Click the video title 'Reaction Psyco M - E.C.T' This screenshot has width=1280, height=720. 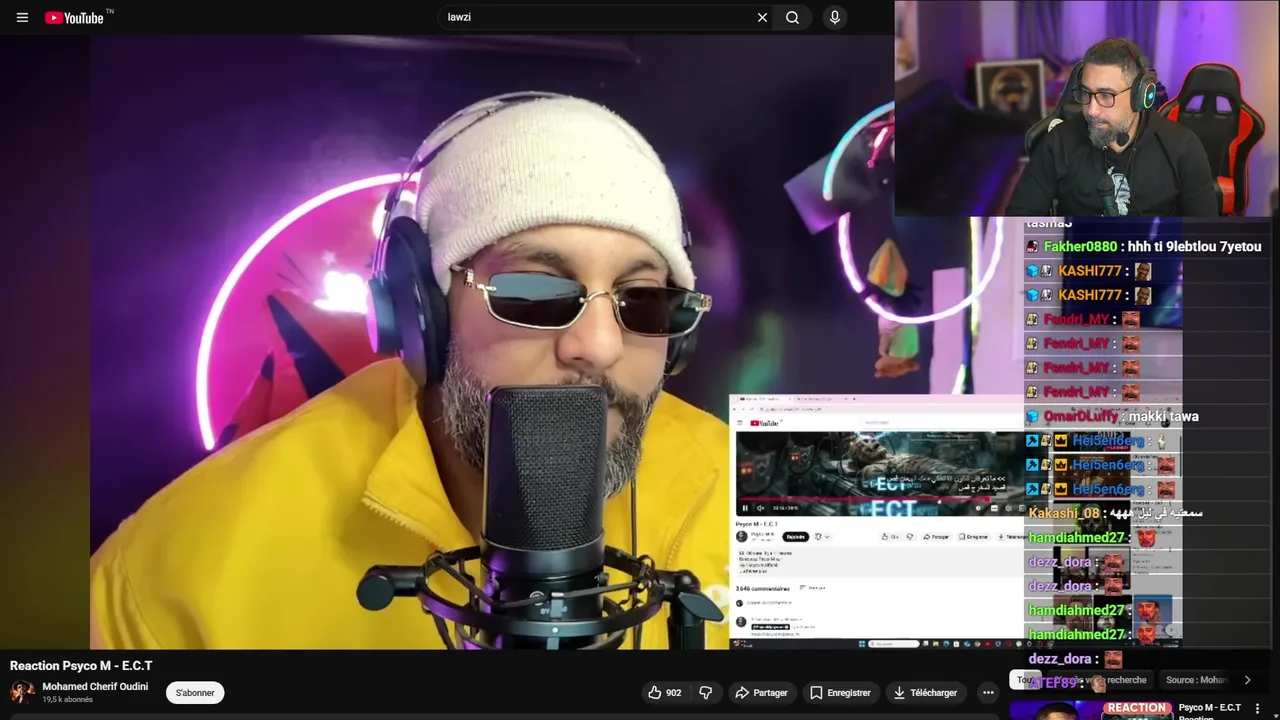[81, 666]
